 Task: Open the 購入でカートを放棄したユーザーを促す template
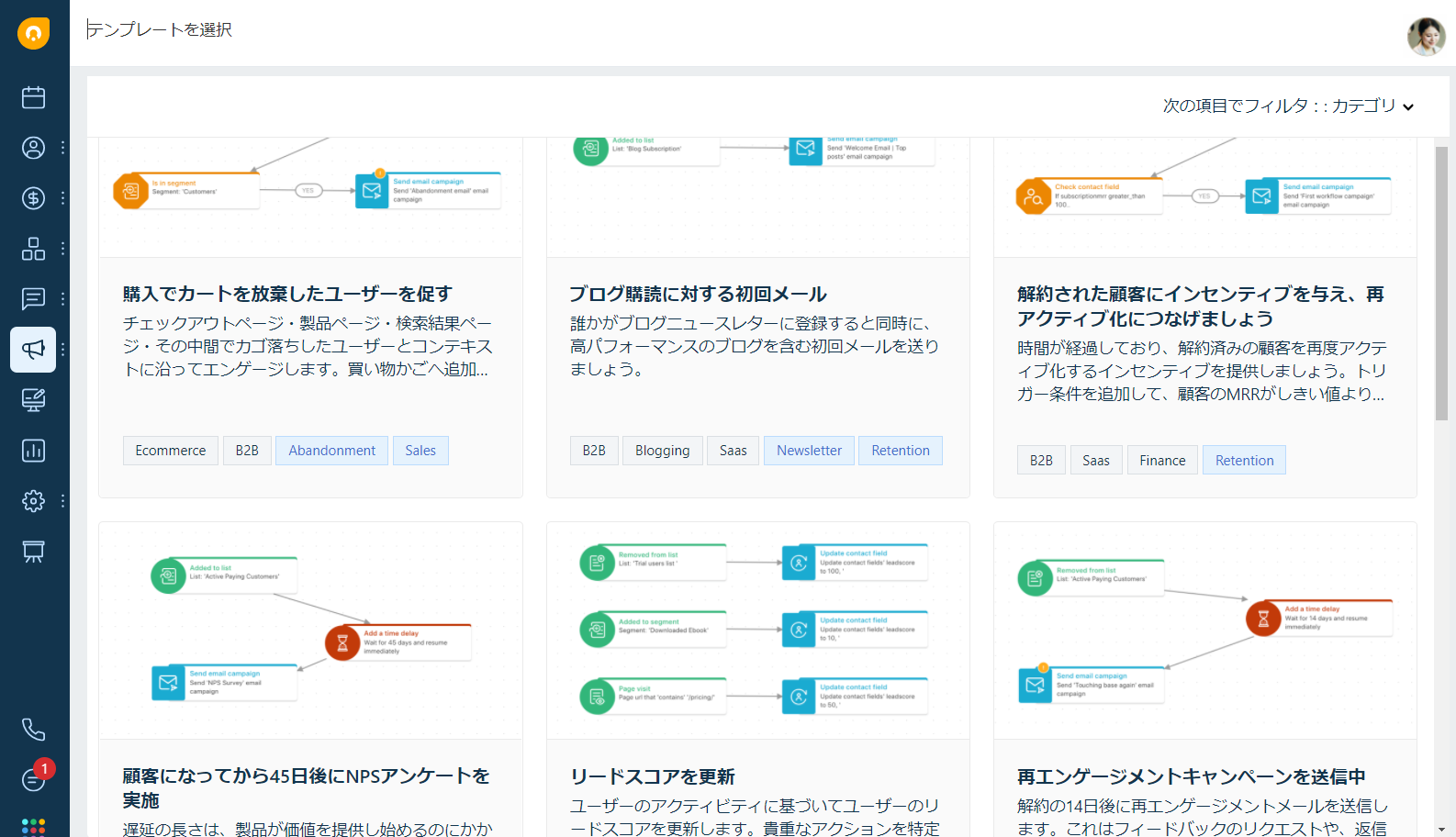point(287,294)
